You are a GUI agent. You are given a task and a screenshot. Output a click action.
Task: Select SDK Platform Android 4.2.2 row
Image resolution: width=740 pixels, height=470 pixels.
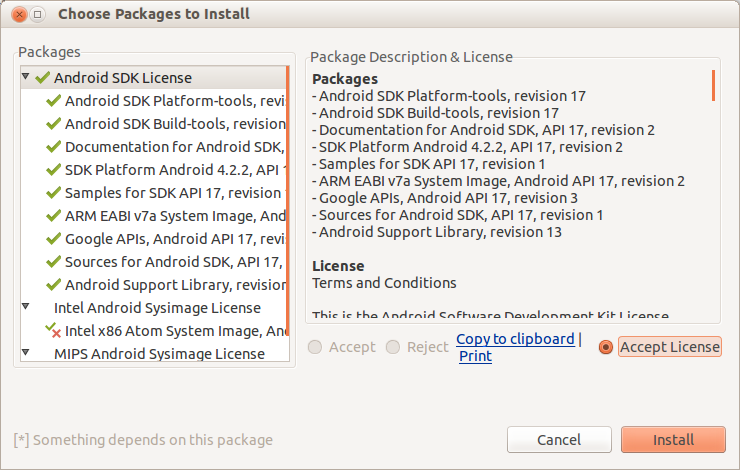pos(153,169)
